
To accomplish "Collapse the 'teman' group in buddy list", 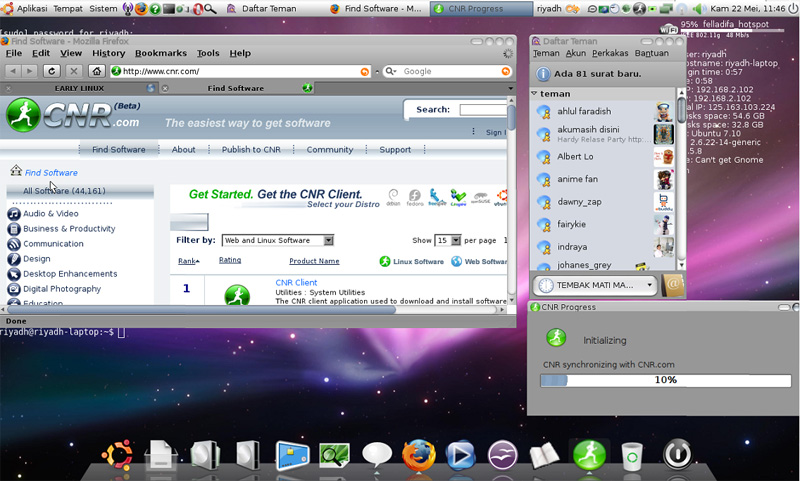I will (534, 93).
